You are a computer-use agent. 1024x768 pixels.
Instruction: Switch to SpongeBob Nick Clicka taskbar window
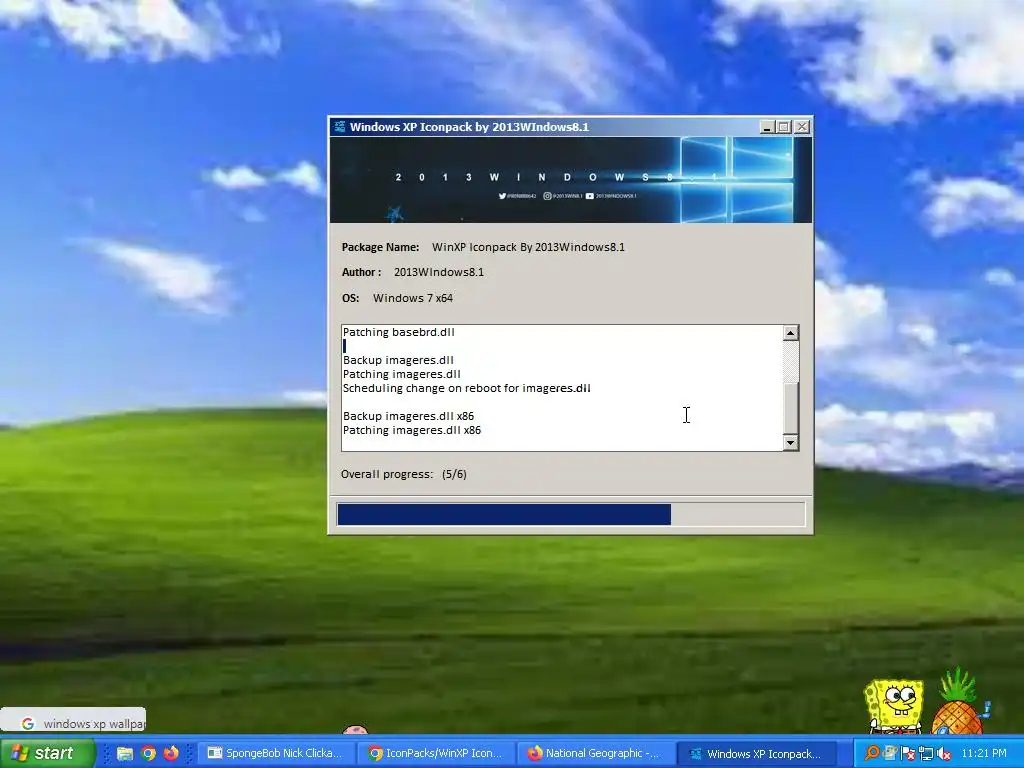point(276,753)
